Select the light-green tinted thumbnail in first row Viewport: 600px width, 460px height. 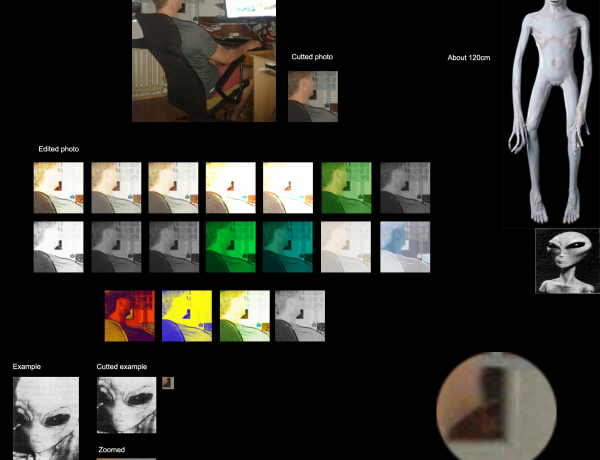[x=346, y=188]
